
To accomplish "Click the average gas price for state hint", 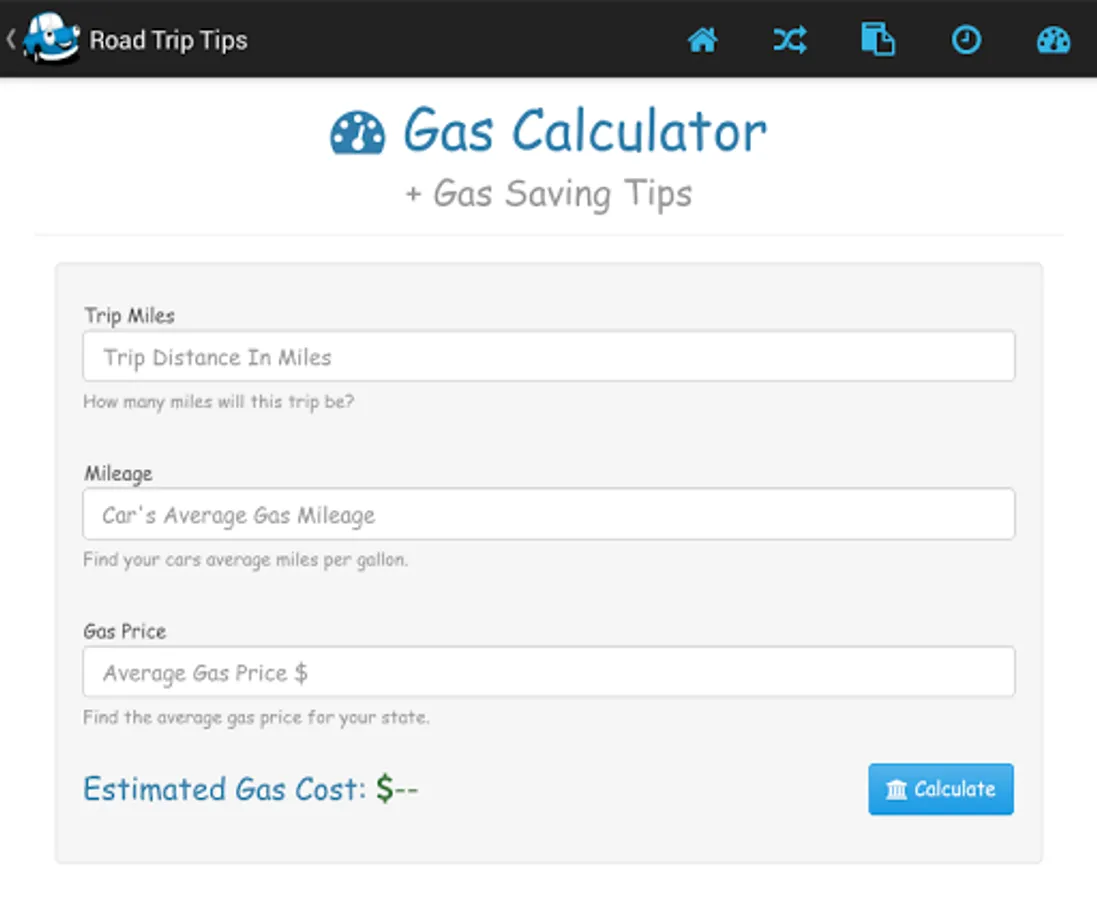I will click(x=256, y=718).
